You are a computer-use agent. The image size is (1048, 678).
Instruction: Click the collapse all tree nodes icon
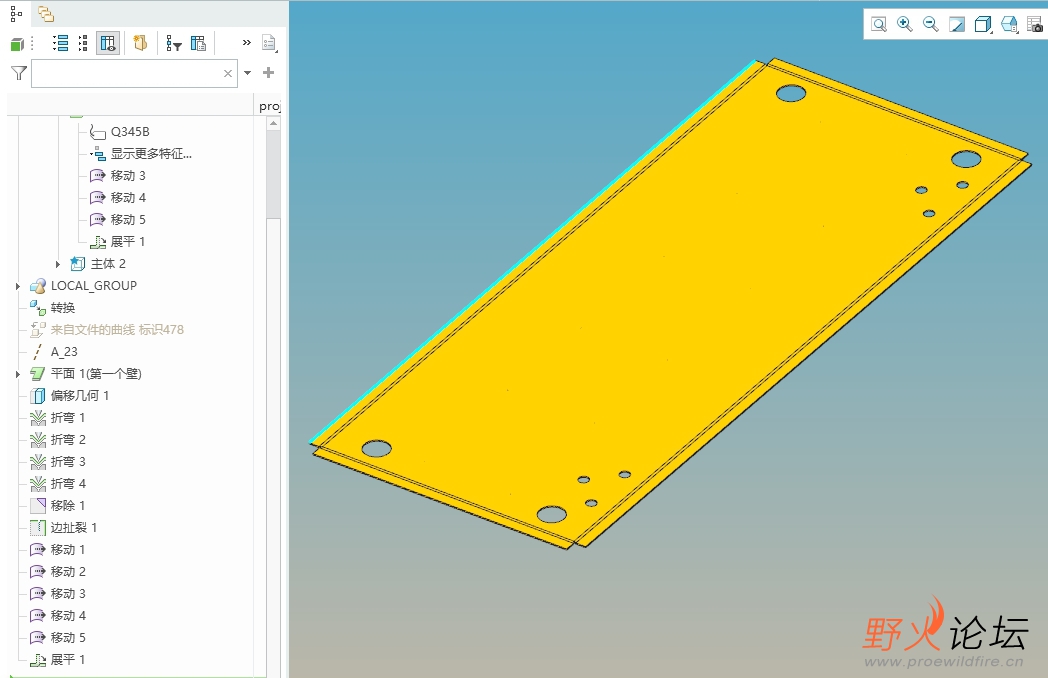pyautogui.click(x=83, y=43)
